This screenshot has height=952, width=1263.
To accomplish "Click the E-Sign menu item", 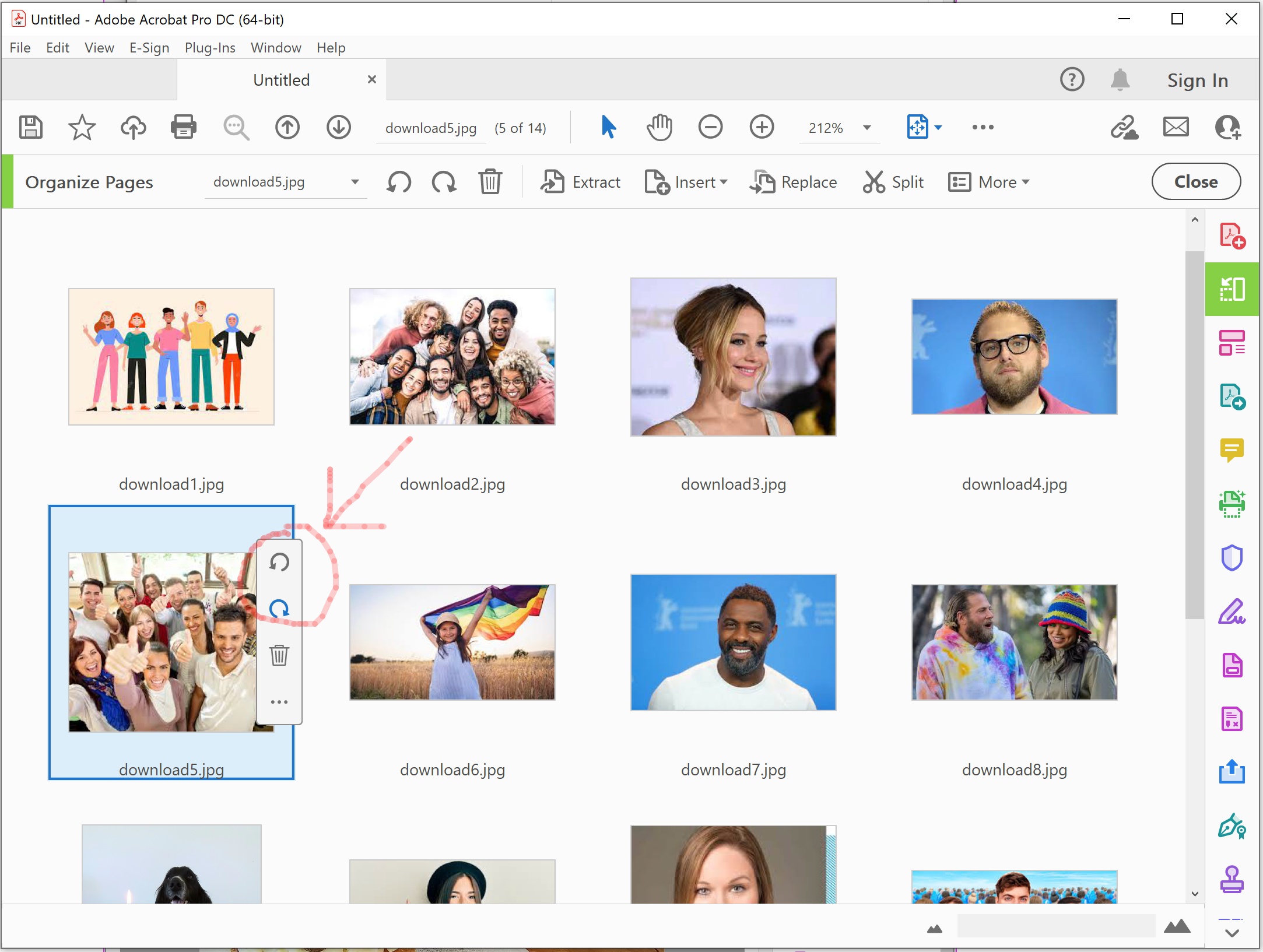I will pyautogui.click(x=148, y=47).
